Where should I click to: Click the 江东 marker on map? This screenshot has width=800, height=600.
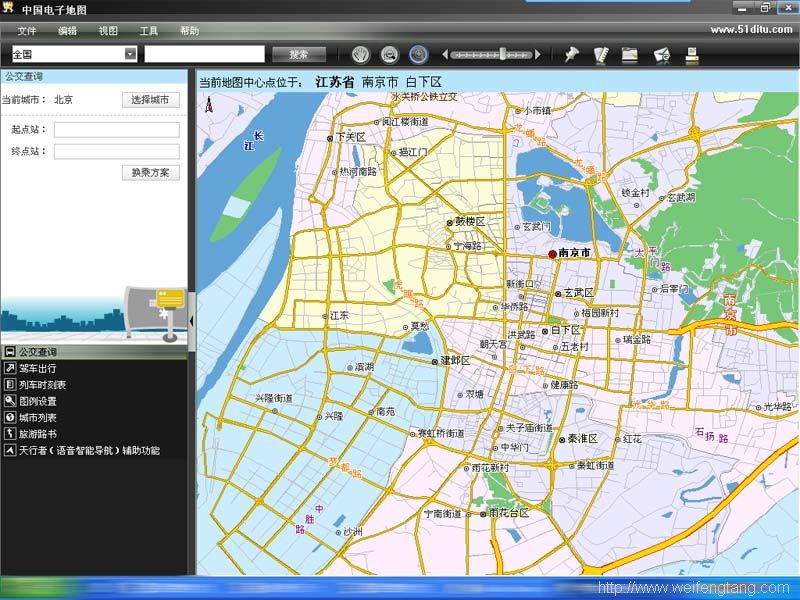tap(325, 316)
